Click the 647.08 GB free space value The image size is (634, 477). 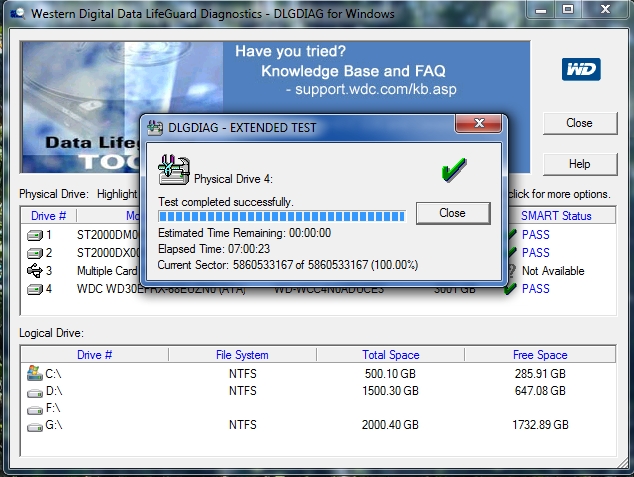(x=540, y=391)
